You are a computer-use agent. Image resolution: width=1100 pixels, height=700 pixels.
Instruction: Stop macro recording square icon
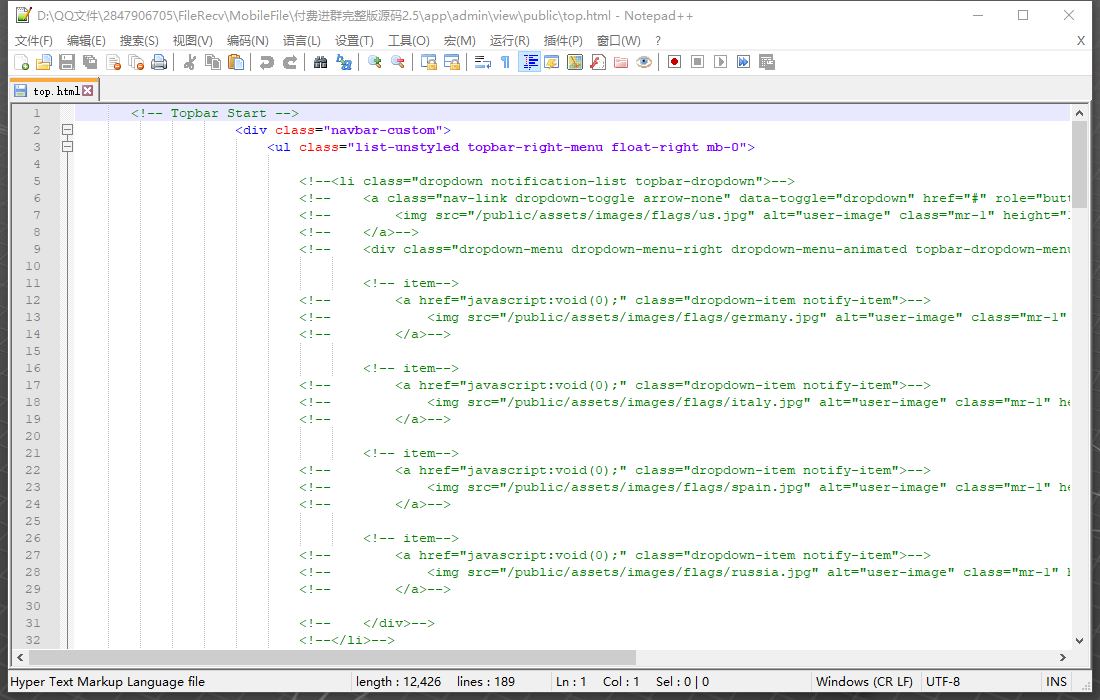(x=697, y=62)
